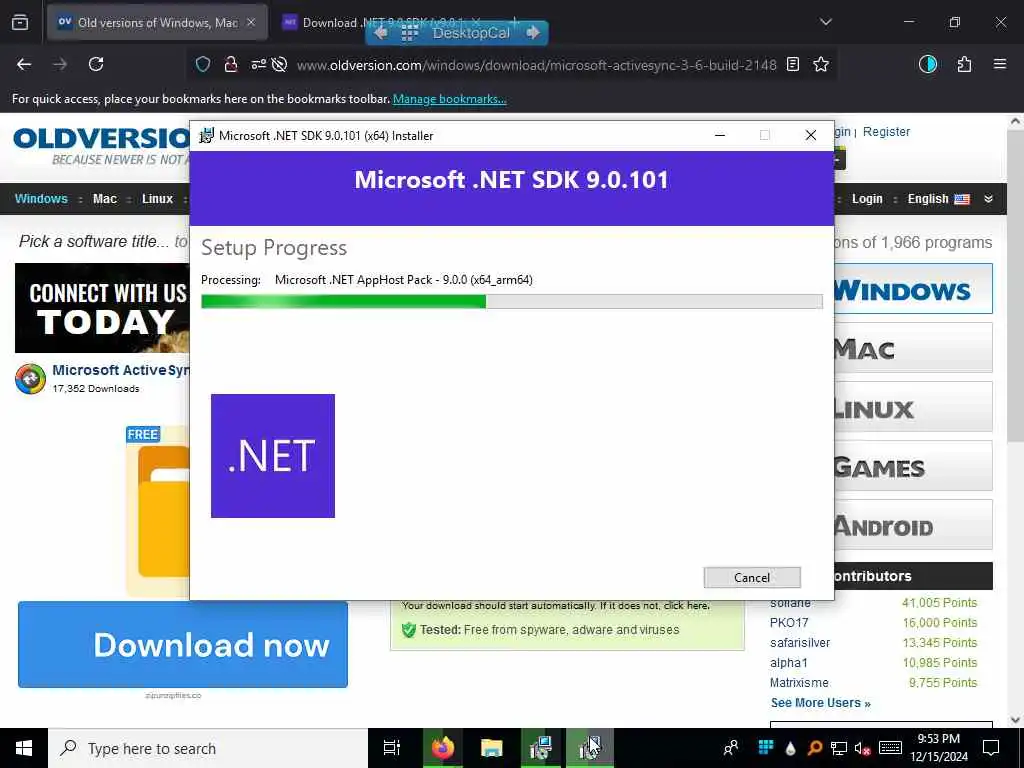Viewport: 1024px width, 768px height.
Task: Click the muted volume tray icon
Action: point(862,748)
